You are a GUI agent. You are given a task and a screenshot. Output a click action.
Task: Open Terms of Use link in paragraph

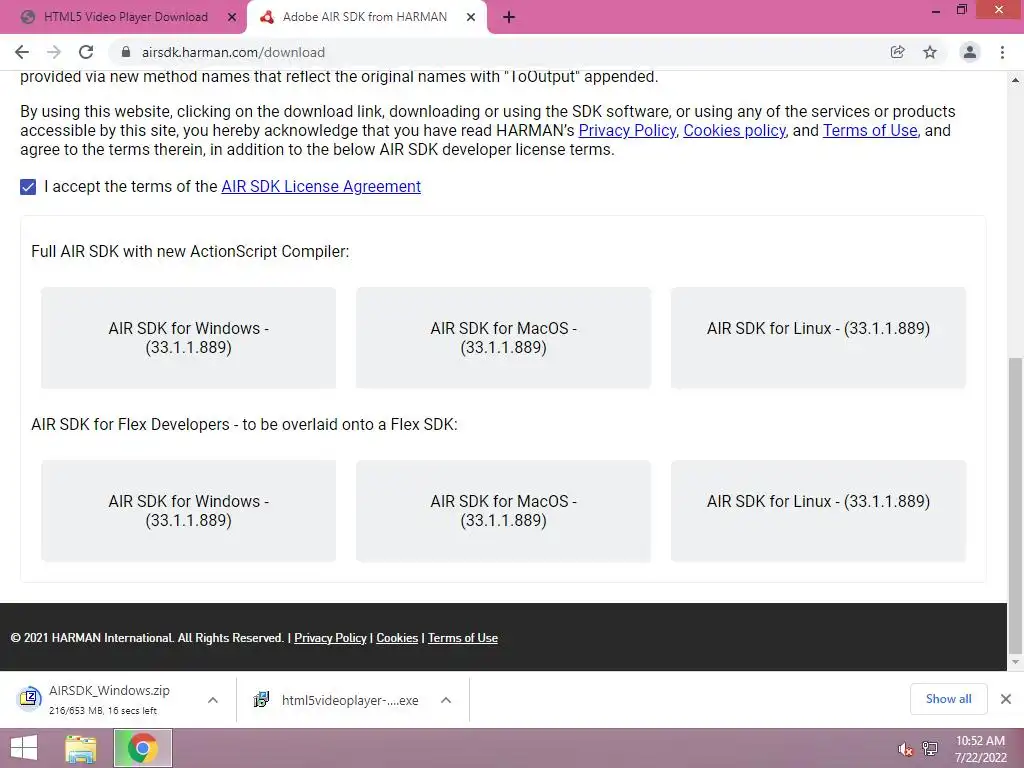pyautogui.click(x=870, y=131)
